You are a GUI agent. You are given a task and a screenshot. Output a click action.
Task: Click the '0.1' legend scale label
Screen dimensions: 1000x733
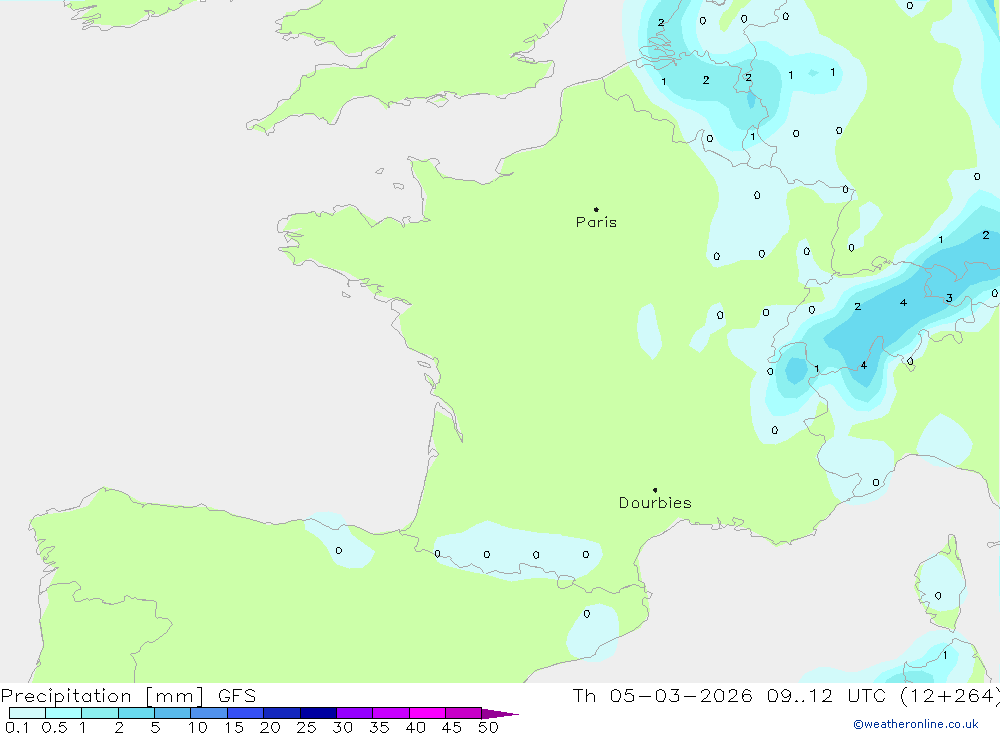point(17,727)
